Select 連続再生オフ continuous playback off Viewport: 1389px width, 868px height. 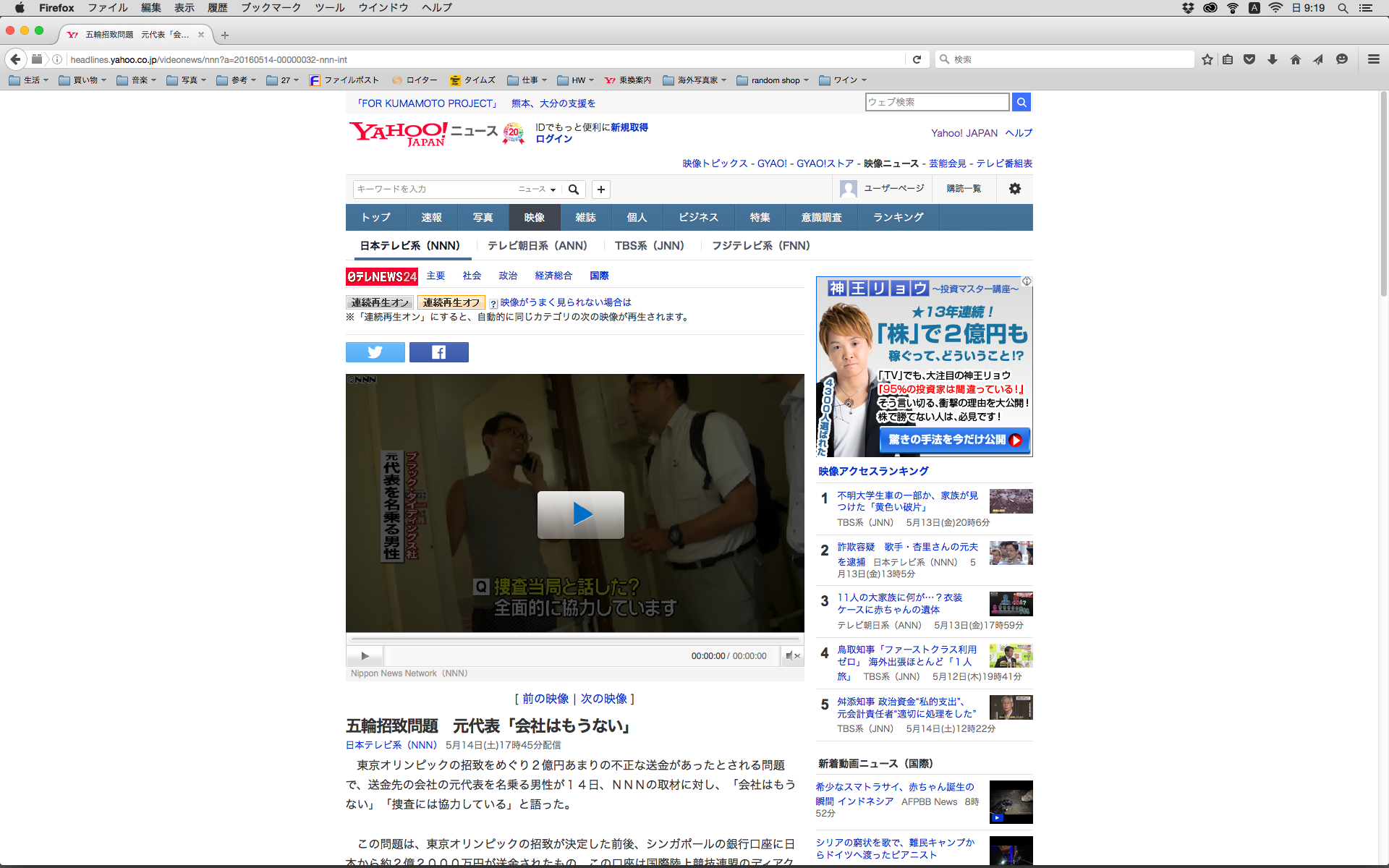click(451, 302)
